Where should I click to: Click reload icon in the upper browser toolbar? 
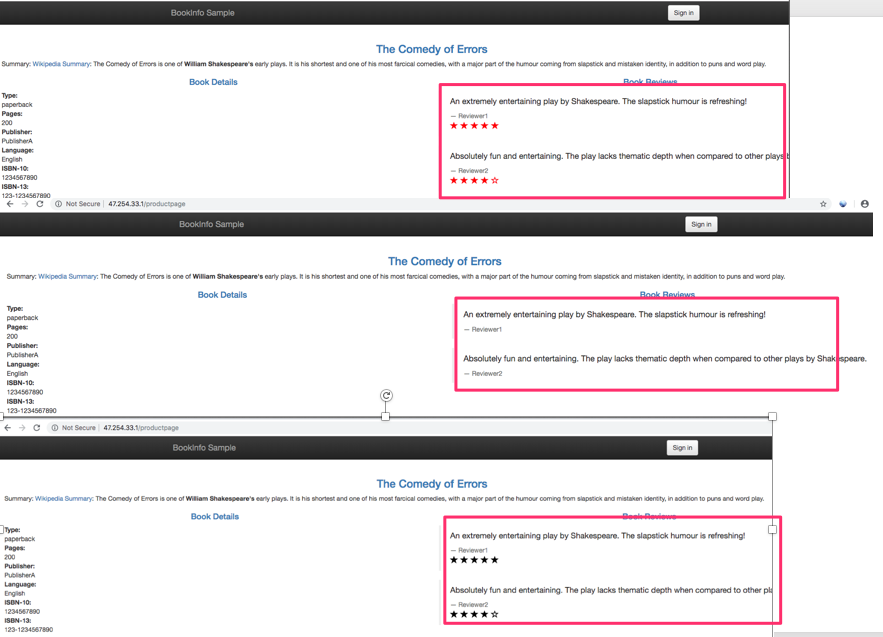click(x=40, y=204)
